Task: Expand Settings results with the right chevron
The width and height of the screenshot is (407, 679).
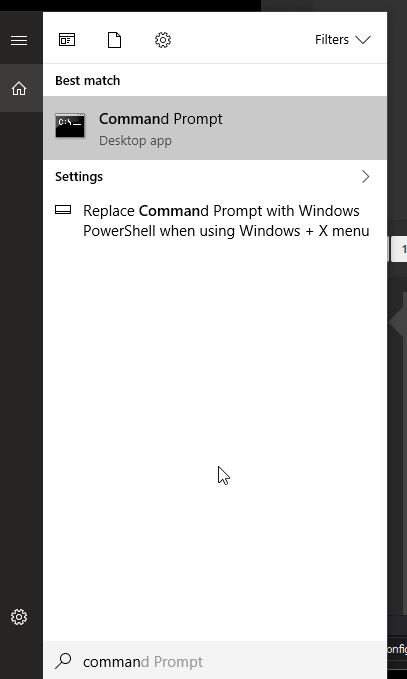Action: [x=365, y=177]
